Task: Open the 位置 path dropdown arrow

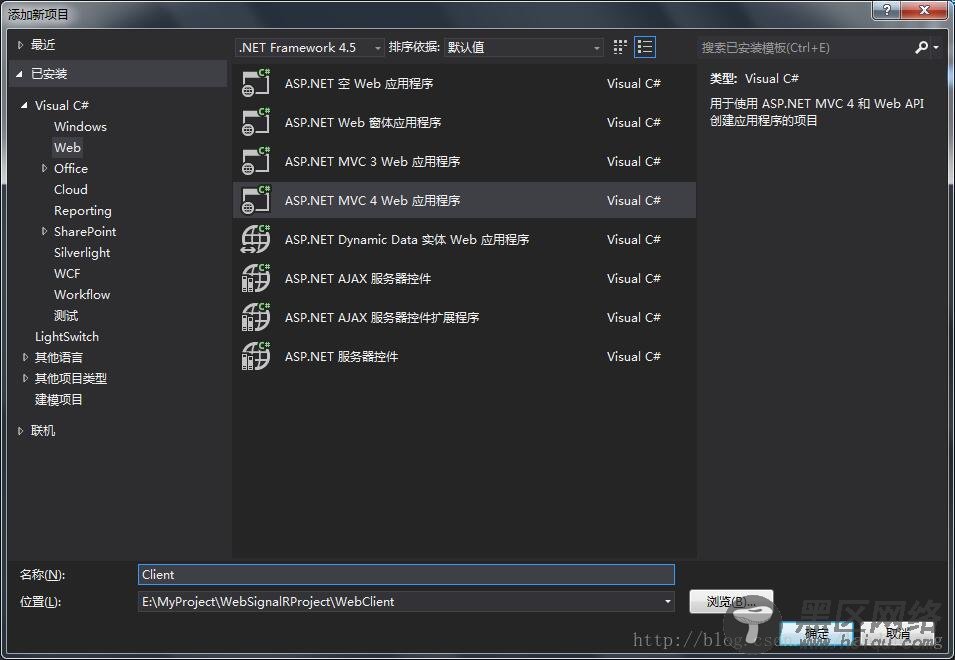Action: tap(668, 602)
